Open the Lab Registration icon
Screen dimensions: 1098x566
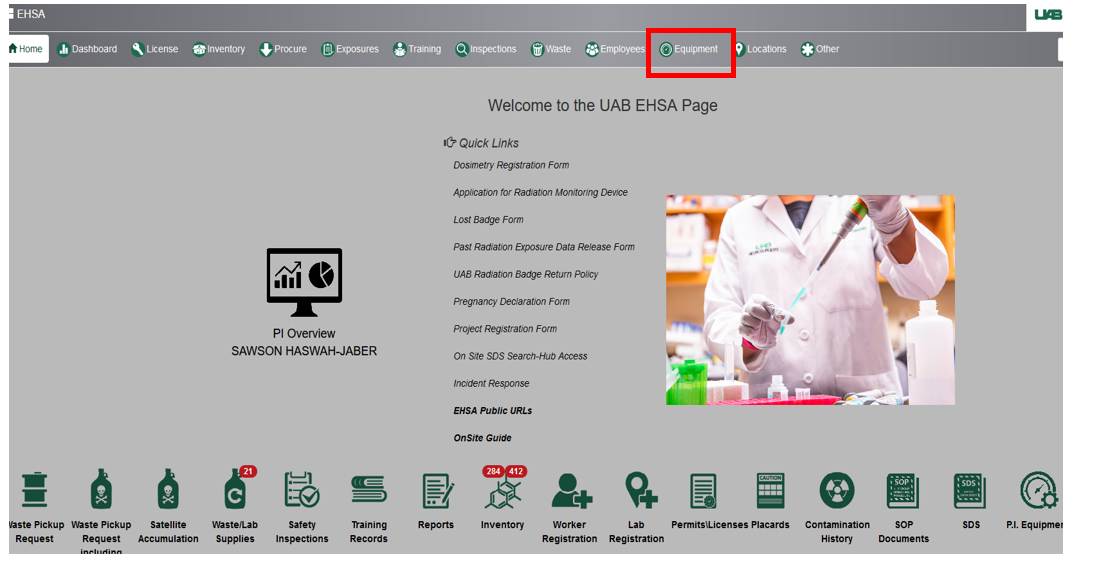coord(637,491)
